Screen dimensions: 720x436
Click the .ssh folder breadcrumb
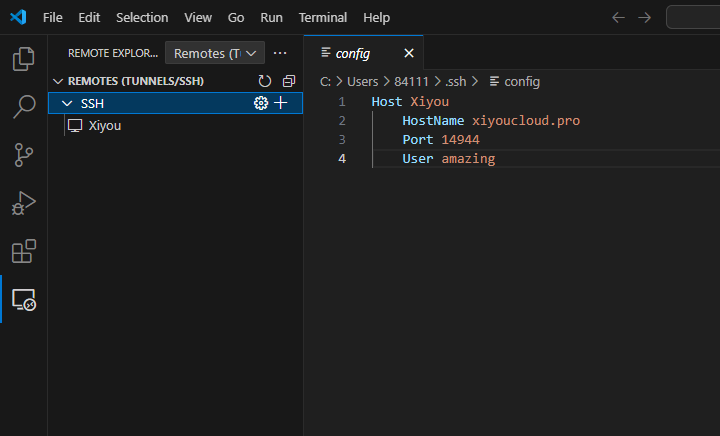pyautogui.click(x=456, y=81)
